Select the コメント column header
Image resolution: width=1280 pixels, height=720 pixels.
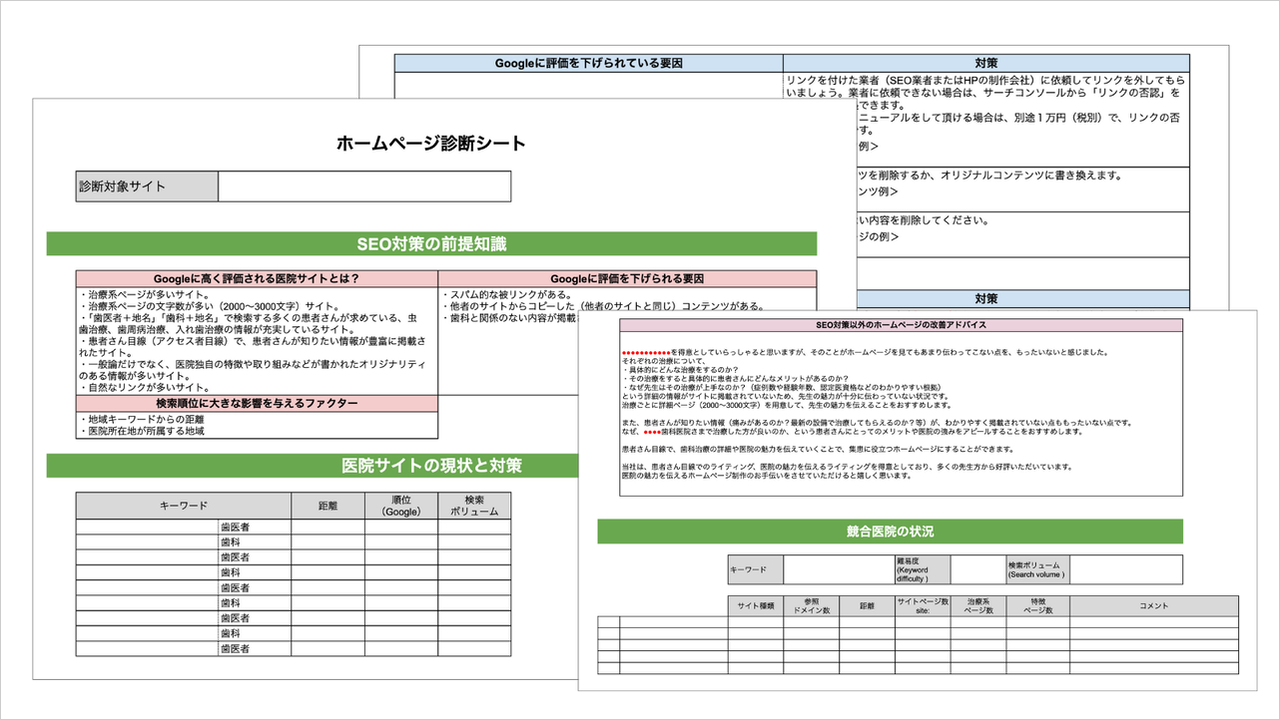(x=1154, y=606)
